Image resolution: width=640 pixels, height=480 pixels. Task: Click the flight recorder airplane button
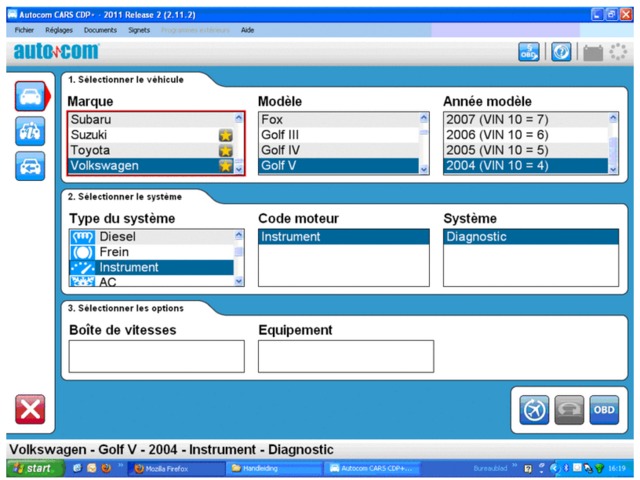click(534, 410)
